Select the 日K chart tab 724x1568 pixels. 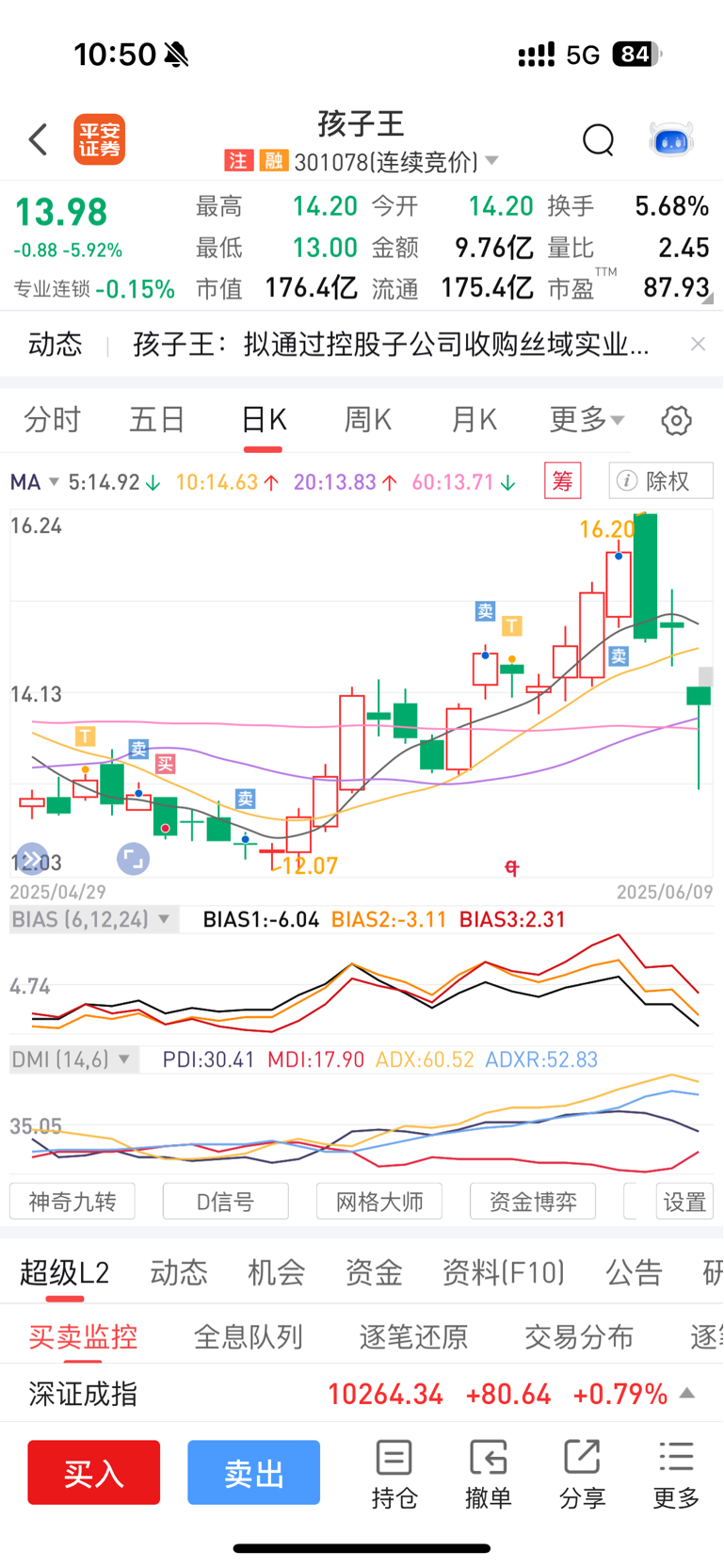264,420
